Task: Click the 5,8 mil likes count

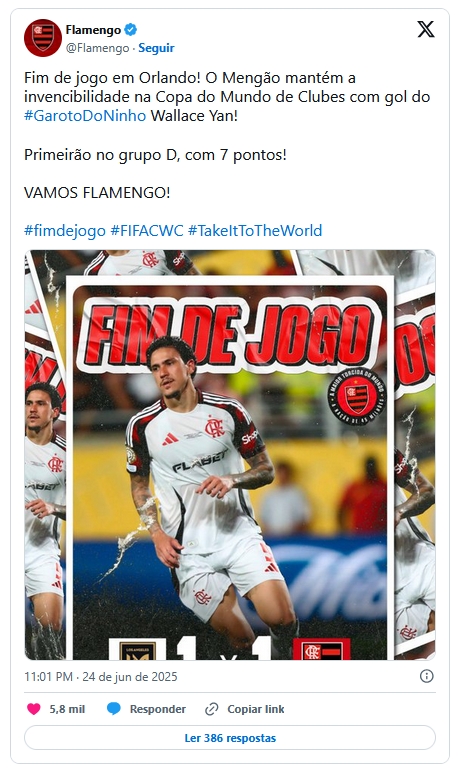Action: [x=67, y=709]
